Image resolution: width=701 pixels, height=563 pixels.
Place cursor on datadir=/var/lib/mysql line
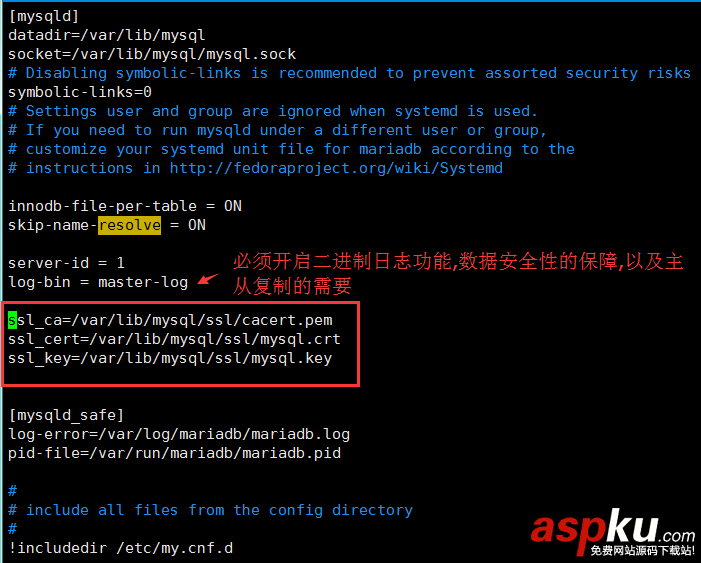(x=106, y=35)
